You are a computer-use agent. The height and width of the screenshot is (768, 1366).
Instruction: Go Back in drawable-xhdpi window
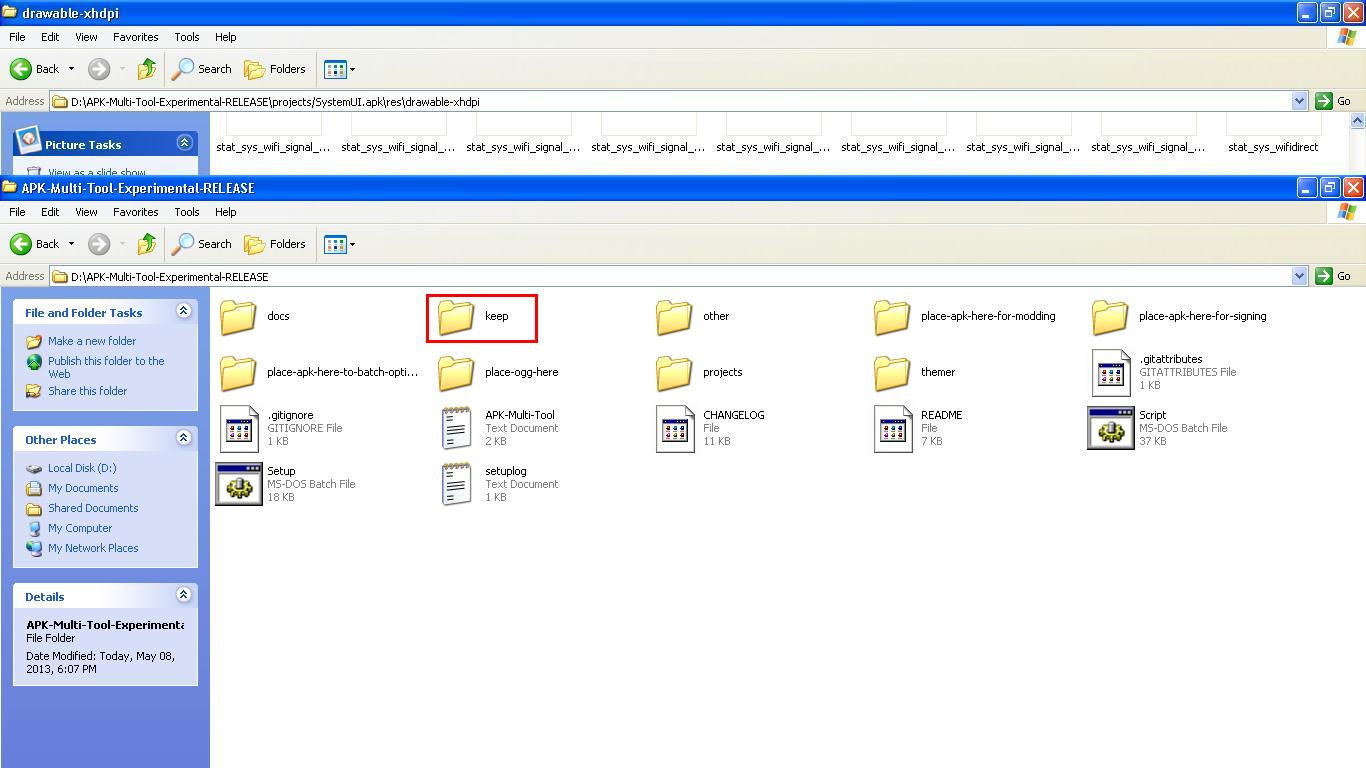coord(35,69)
